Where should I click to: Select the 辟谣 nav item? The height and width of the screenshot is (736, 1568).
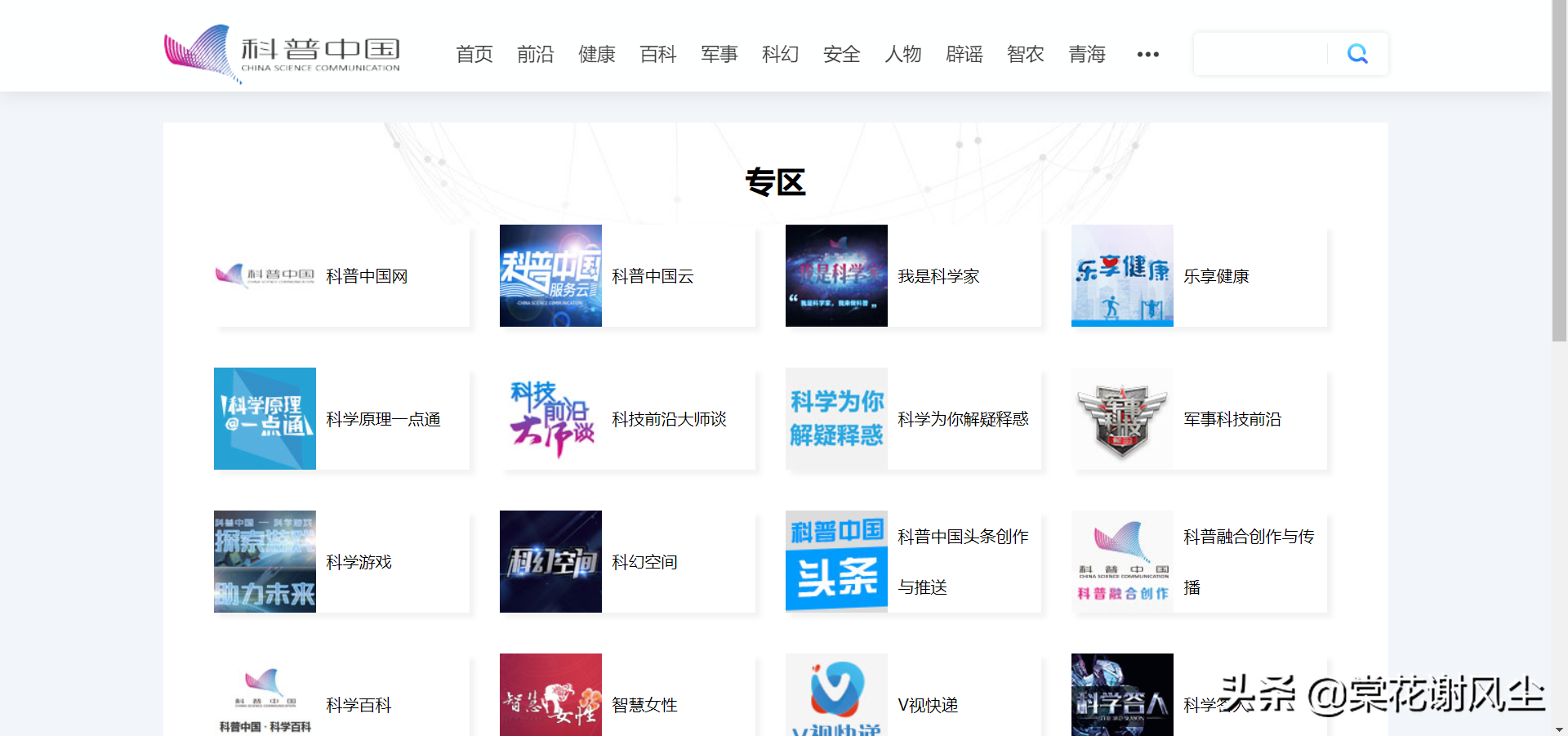[x=964, y=55]
